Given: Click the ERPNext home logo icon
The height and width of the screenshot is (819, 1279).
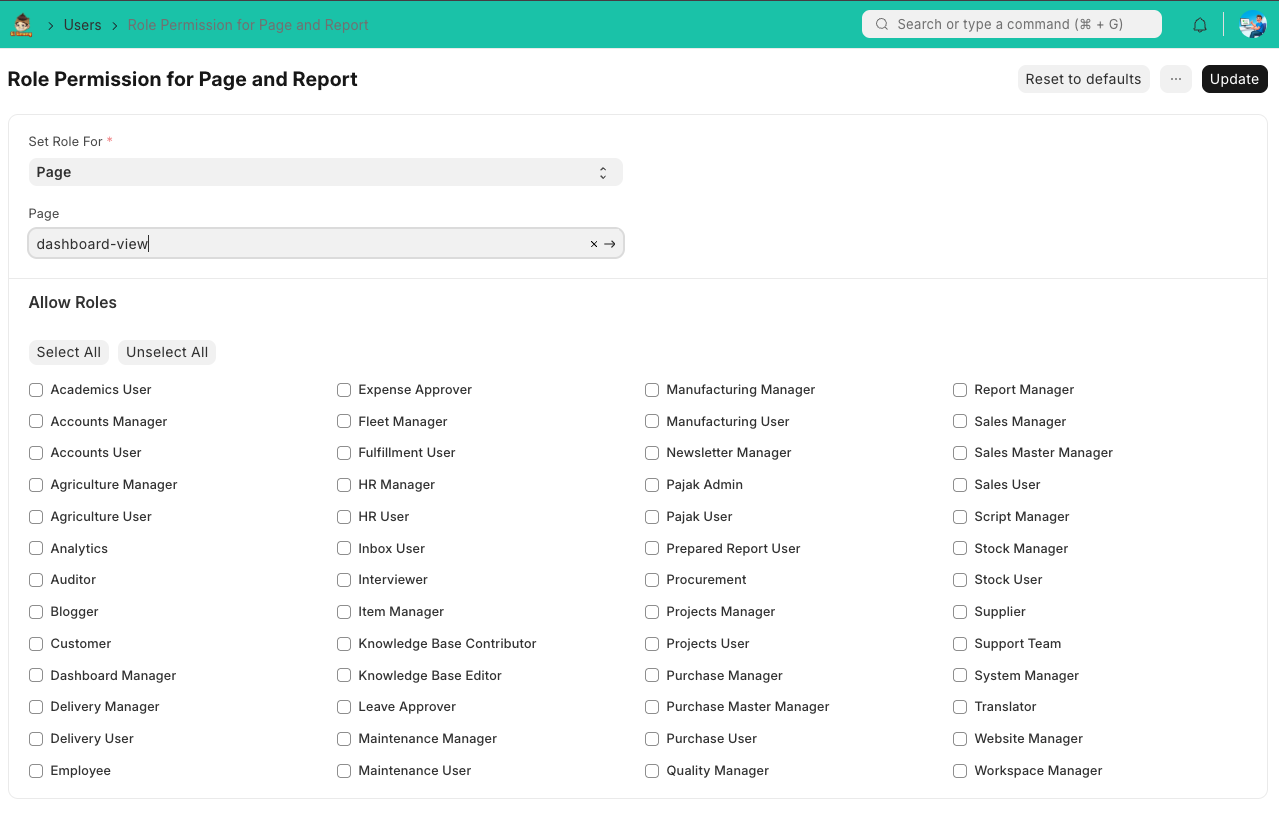Looking at the screenshot, I should tap(21, 25).
